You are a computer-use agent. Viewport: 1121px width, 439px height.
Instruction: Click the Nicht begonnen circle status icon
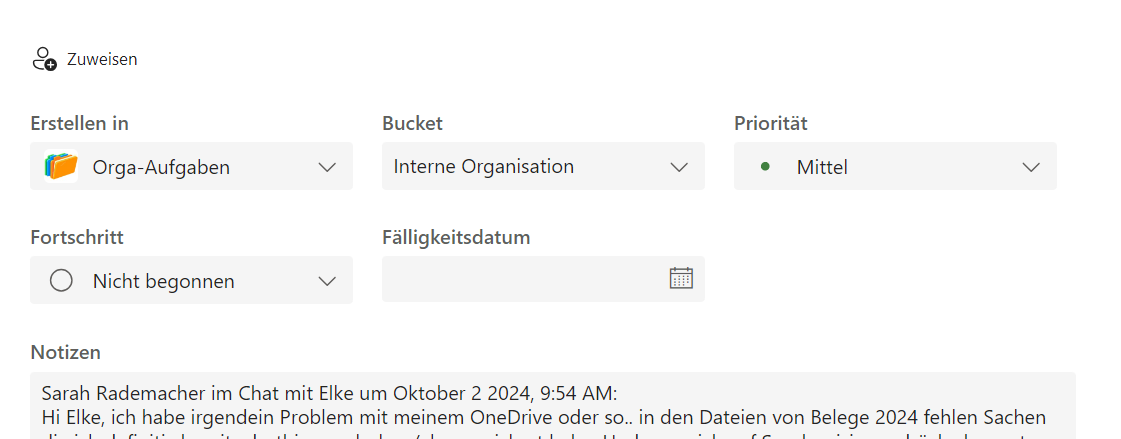pyautogui.click(x=61, y=281)
